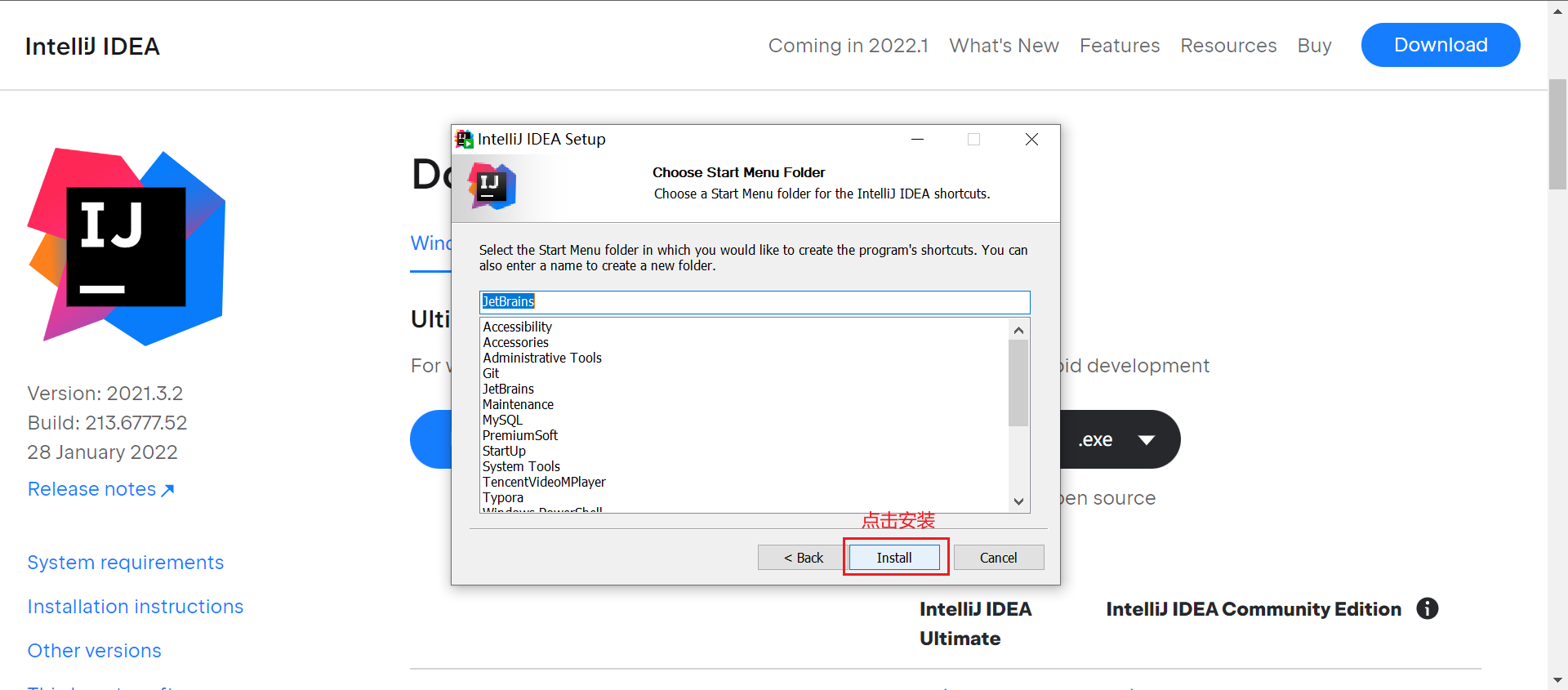Select Typora in the folder list
Screen dimensions: 1568x690
(x=502, y=497)
